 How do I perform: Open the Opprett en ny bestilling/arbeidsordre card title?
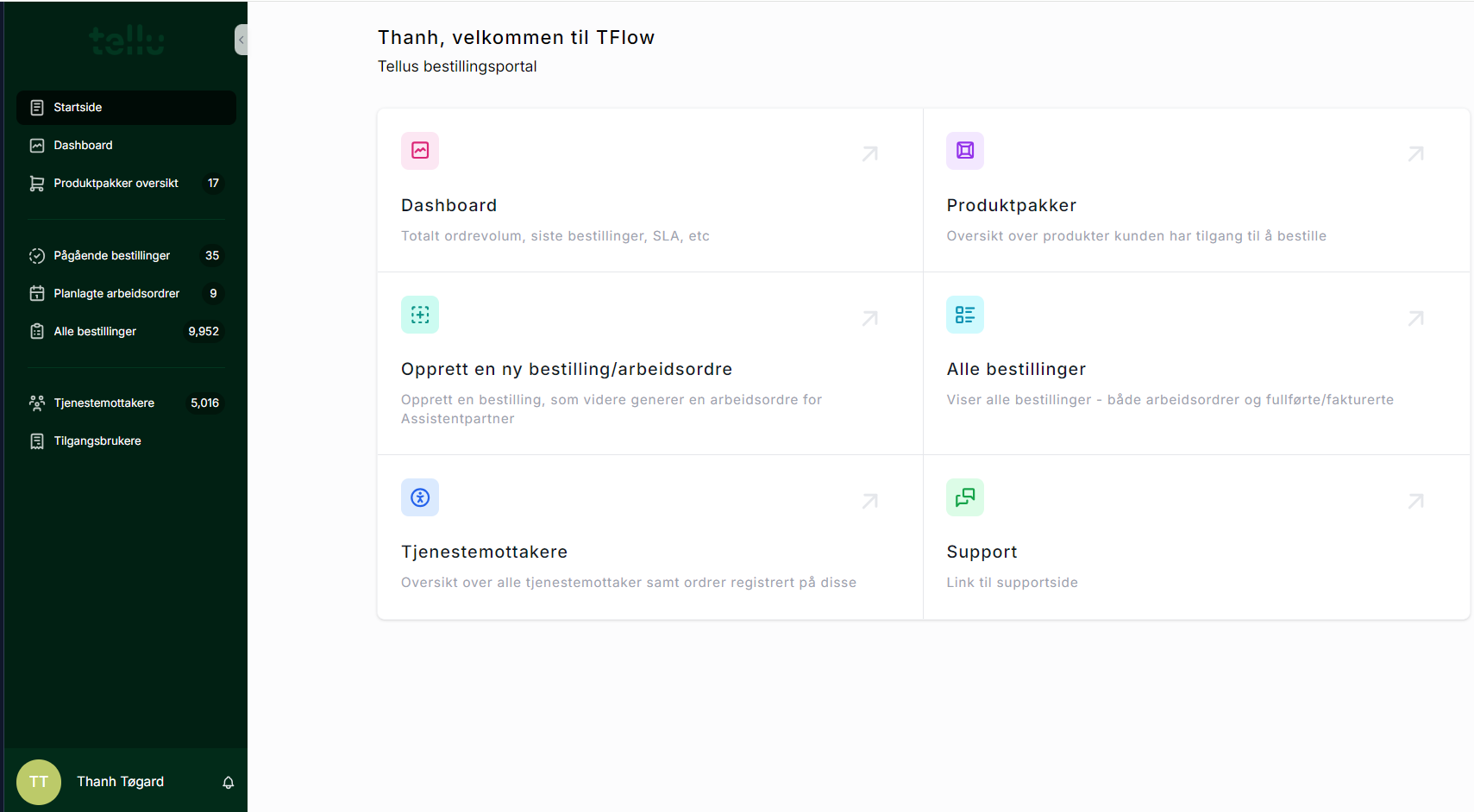pos(566,369)
